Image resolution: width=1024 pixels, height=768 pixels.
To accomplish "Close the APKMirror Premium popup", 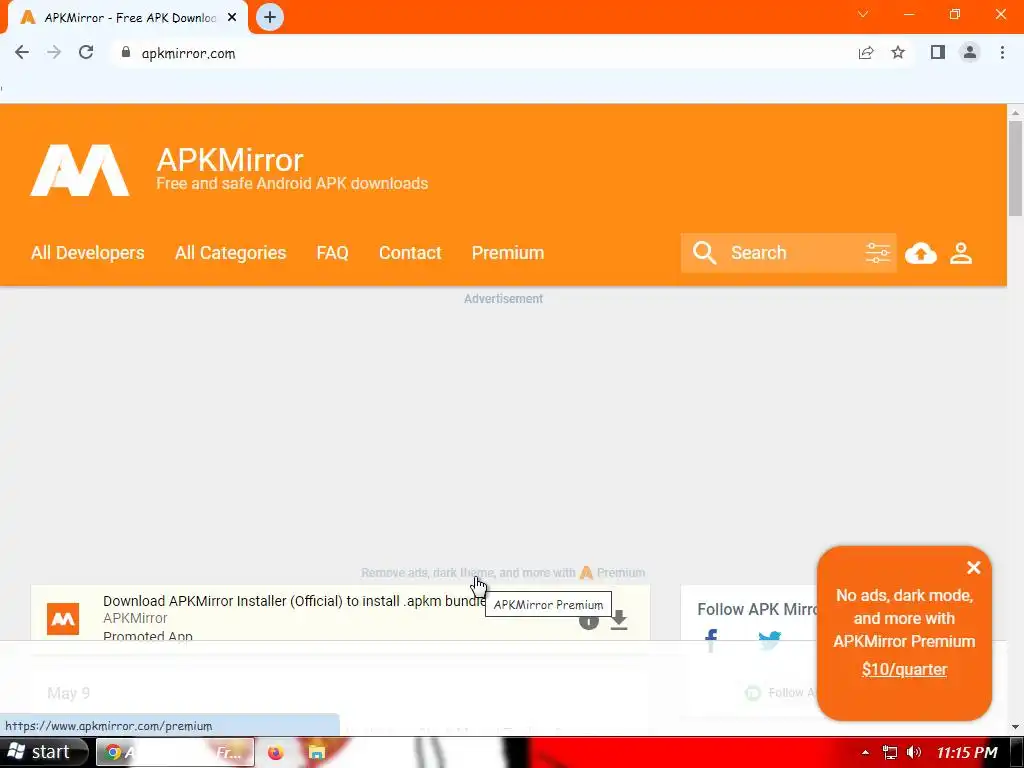I will [x=974, y=568].
